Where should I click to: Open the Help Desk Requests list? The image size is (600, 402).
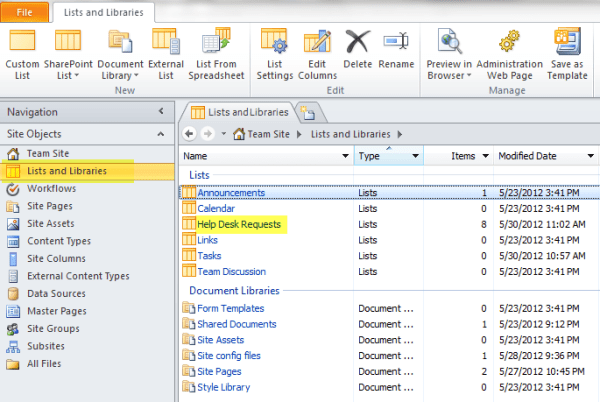click(x=239, y=225)
